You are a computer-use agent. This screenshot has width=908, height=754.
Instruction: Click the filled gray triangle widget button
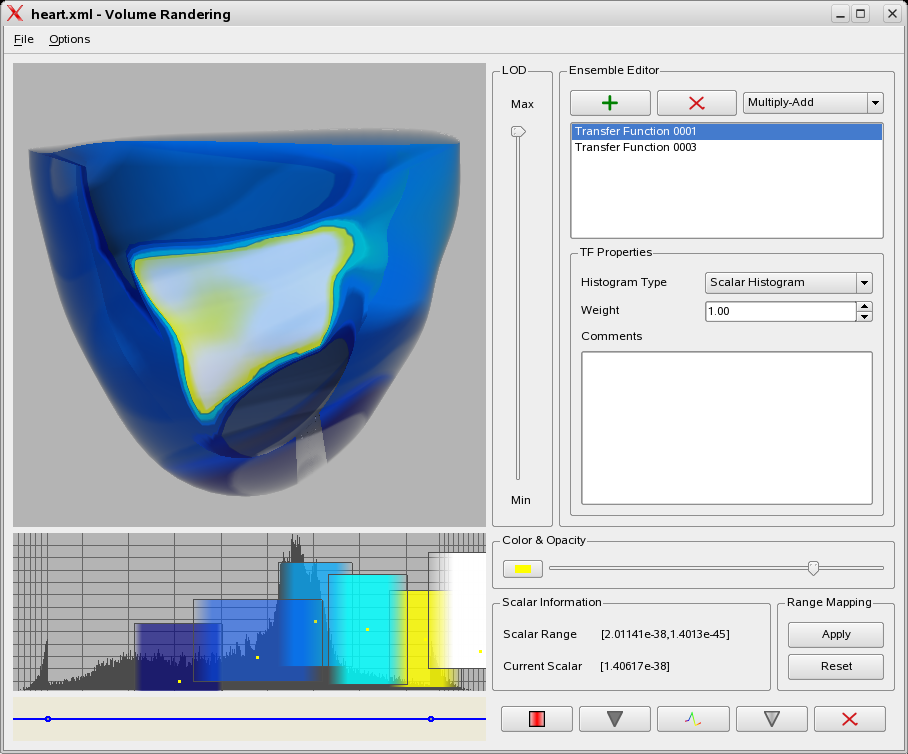click(615, 719)
